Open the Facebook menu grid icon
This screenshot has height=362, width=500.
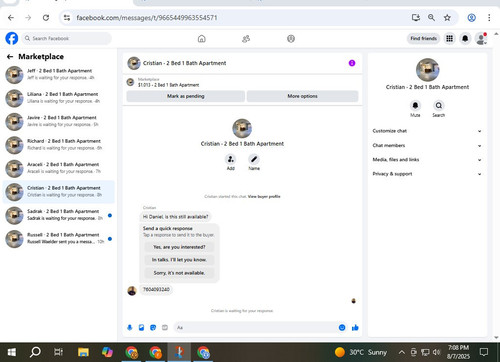pyautogui.click(x=449, y=39)
